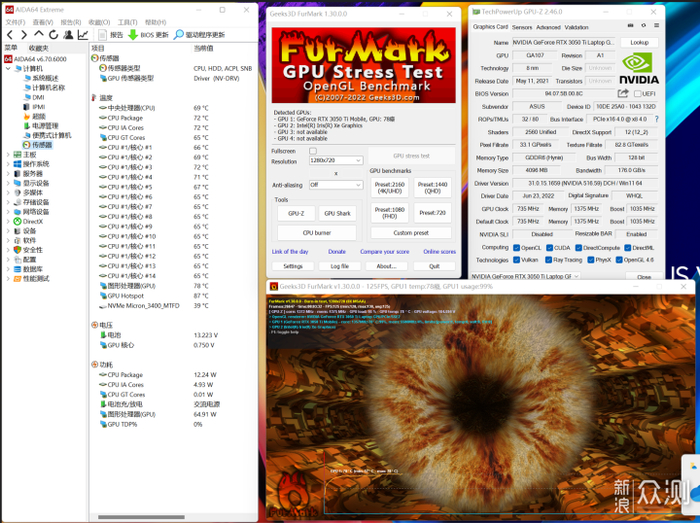The image size is (700, 523).
Task: Open 报告 in the AIDA64 toolbar
Action: pos(111,35)
